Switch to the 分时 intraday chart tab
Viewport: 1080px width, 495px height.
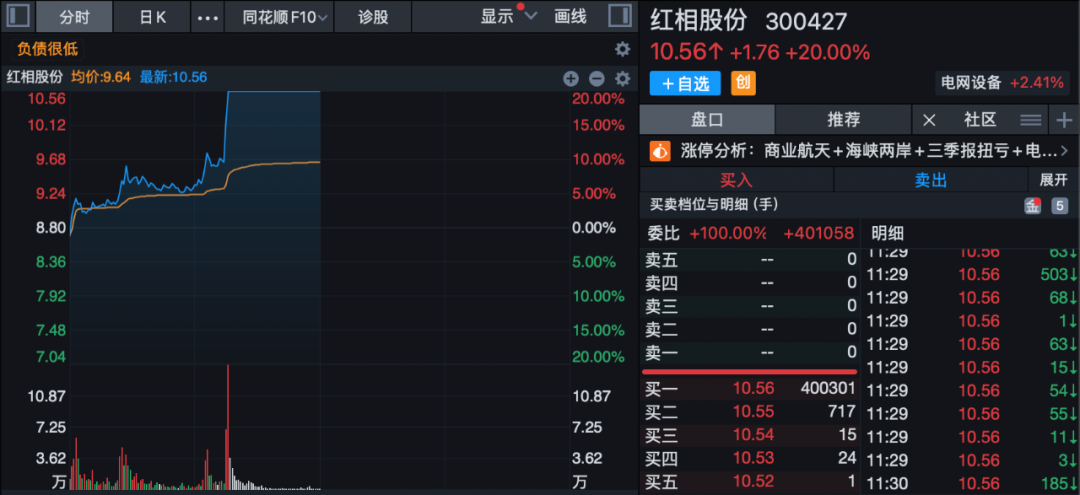click(74, 17)
